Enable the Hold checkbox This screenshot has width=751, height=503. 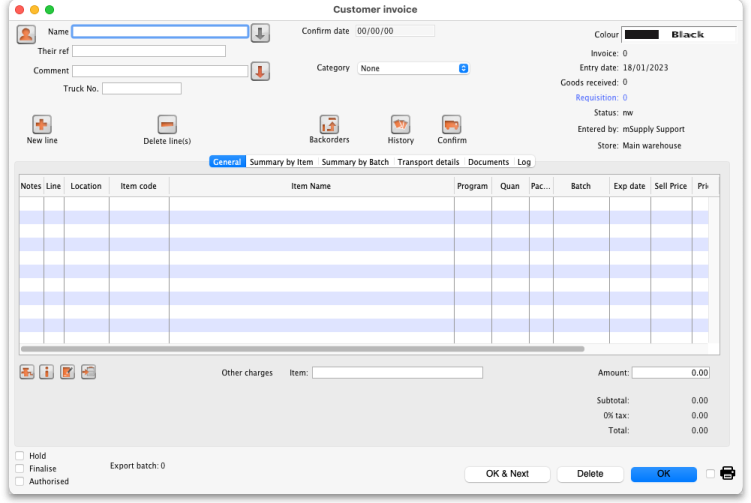click(x=20, y=456)
